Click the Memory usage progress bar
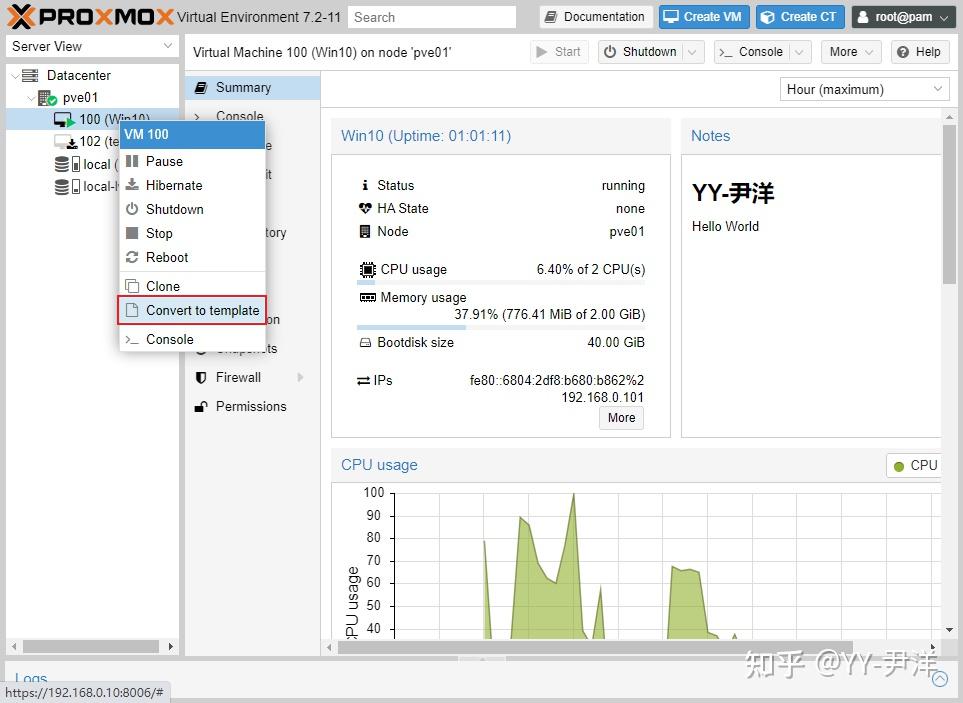Image resolution: width=963 pixels, height=703 pixels. (x=501, y=327)
